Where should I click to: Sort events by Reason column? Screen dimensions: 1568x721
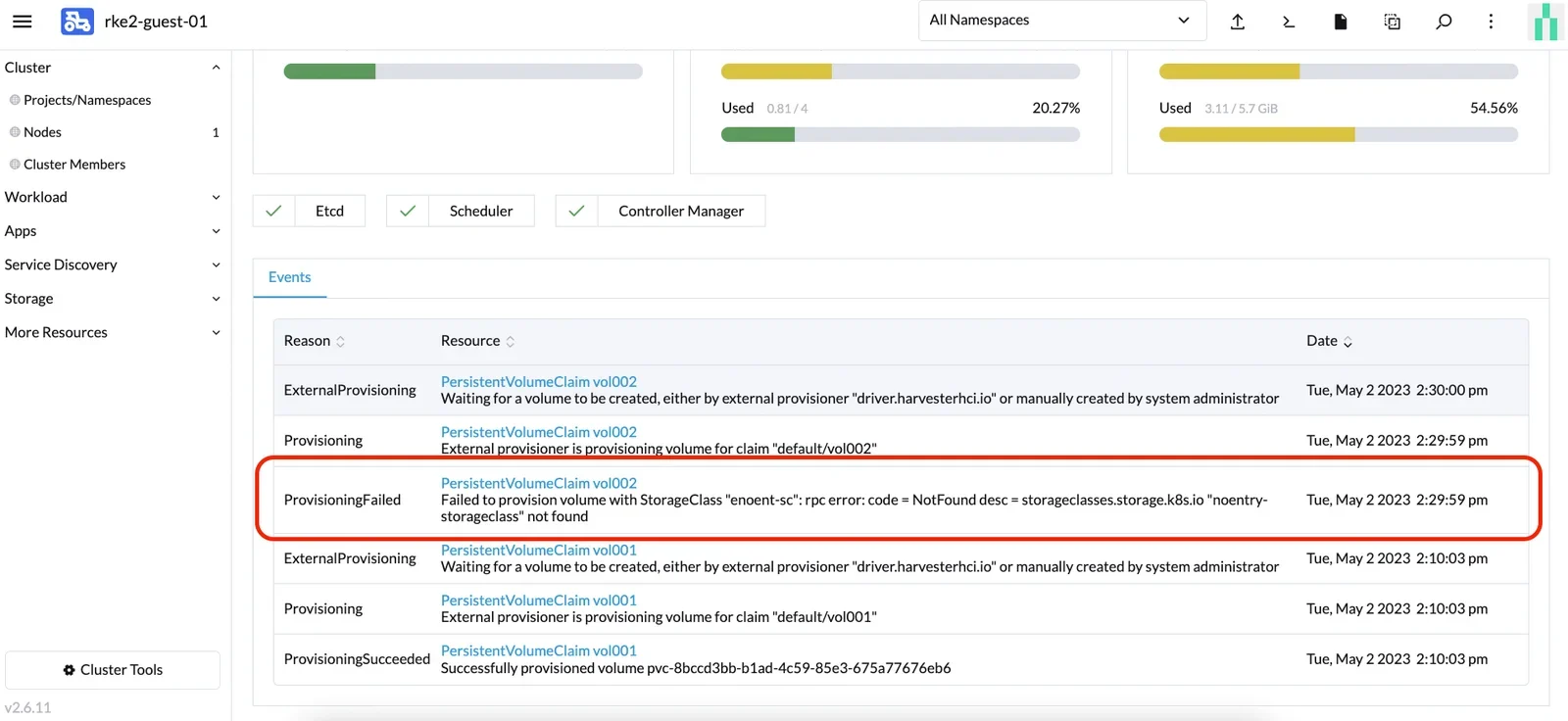(314, 341)
